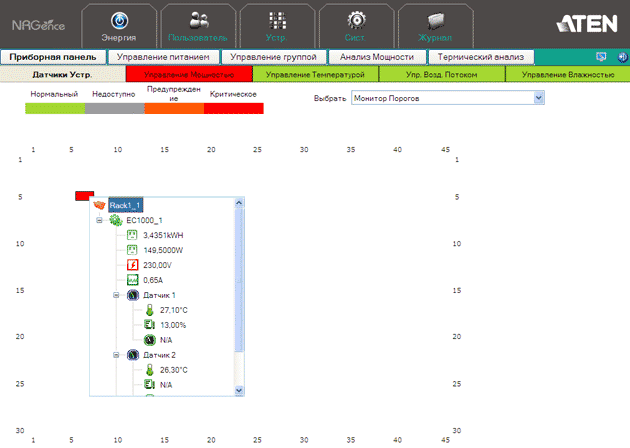630x448 pixels.
Task: Click the red Критическое legend swatch
Action: 233,108
